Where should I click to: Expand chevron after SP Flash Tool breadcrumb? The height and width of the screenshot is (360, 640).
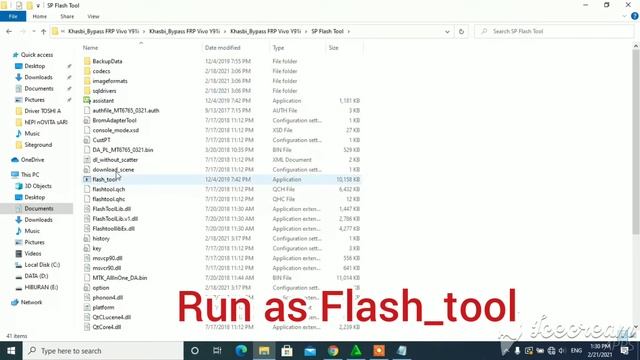coord(349,31)
